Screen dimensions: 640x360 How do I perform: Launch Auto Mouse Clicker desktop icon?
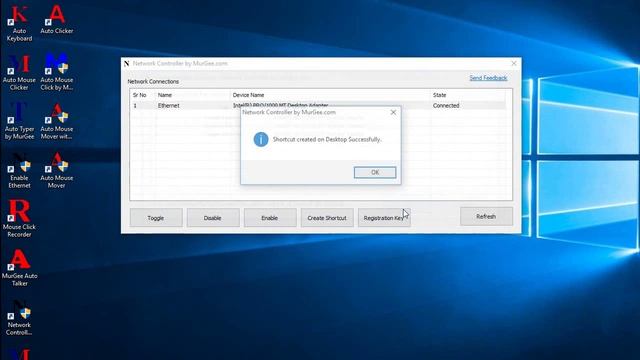pos(19,73)
